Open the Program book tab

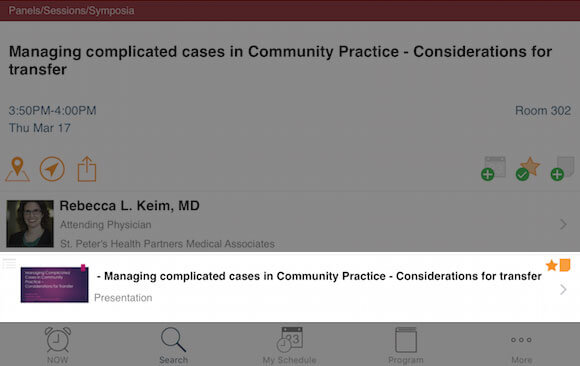[406, 345]
